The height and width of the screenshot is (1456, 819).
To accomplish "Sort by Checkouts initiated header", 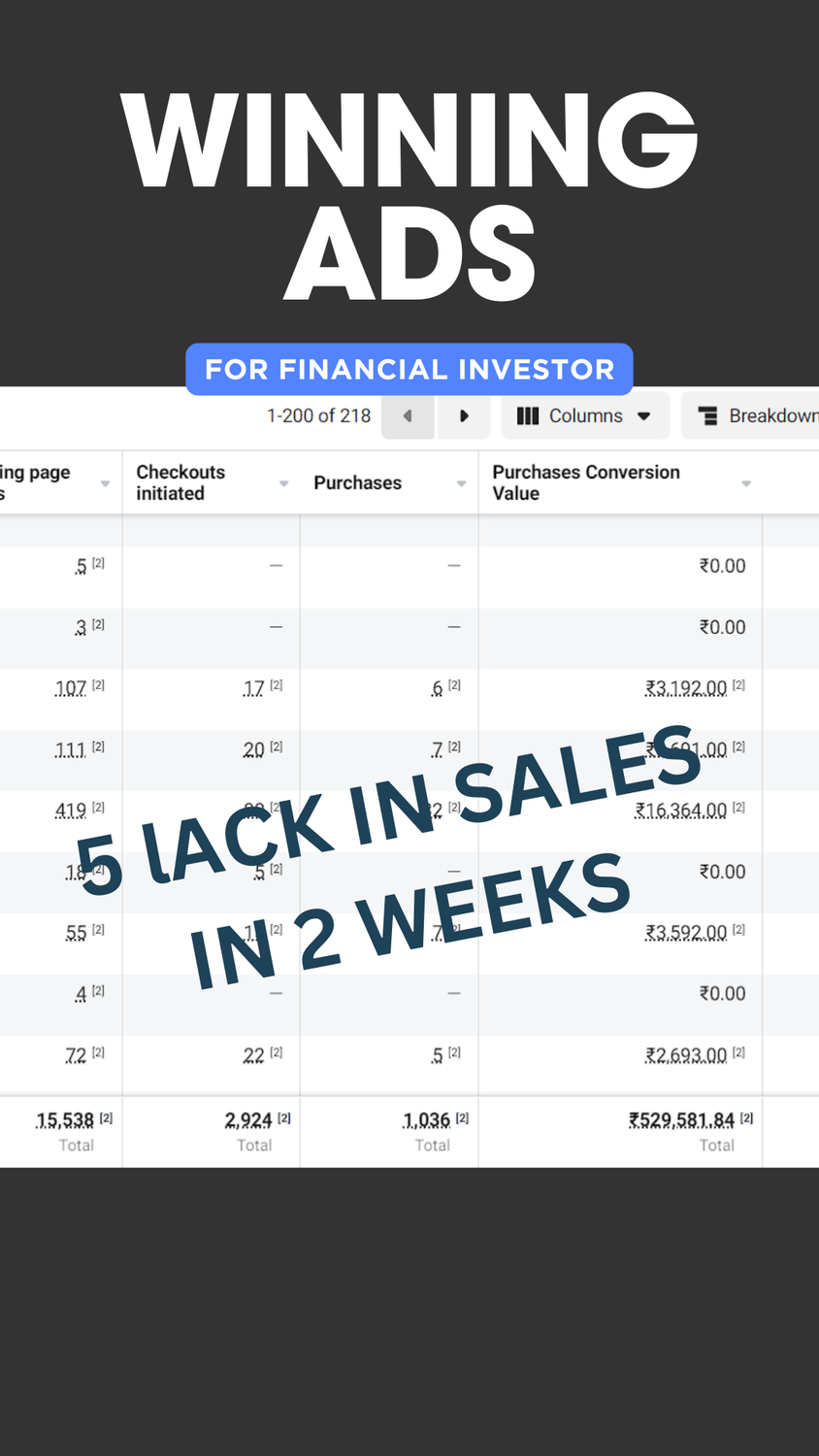I will pyautogui.click(x=180, y=482).
